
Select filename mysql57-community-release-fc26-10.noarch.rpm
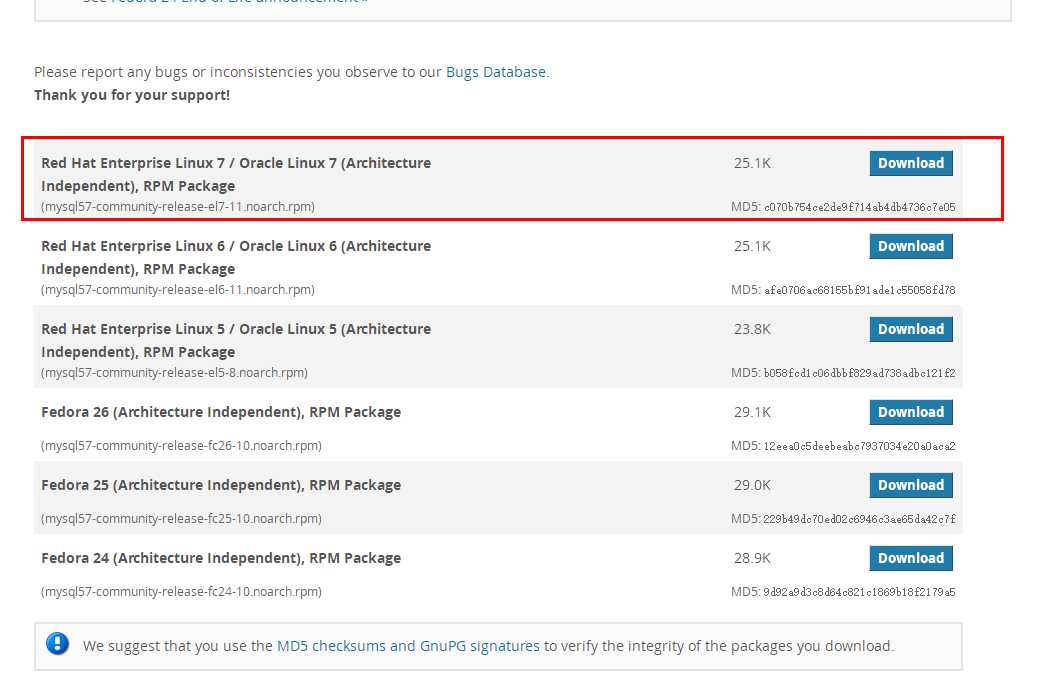(181, 446)
